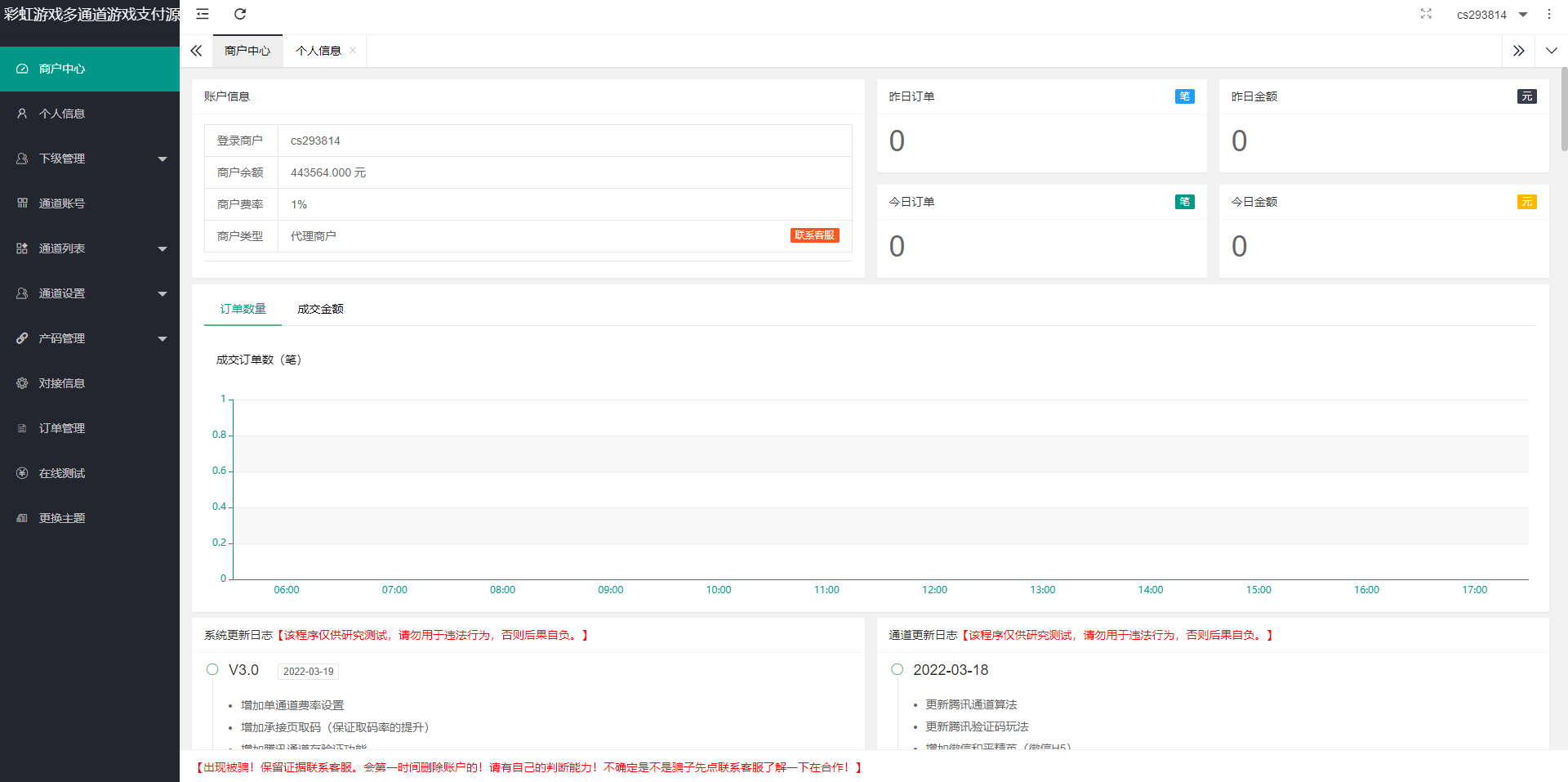Expand the 通道列表 submenu

coord(90,248)
